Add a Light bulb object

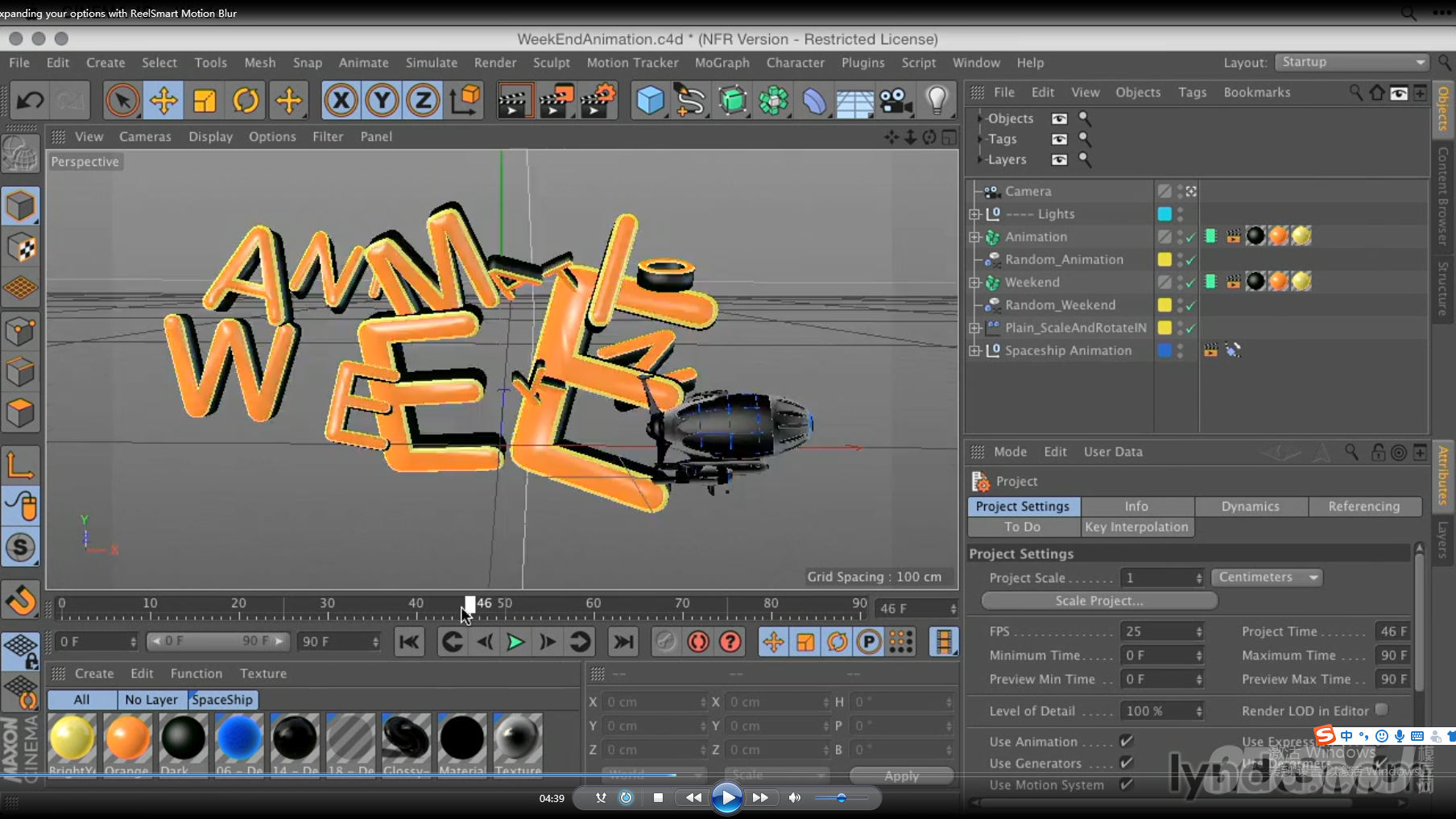point(937,101)
